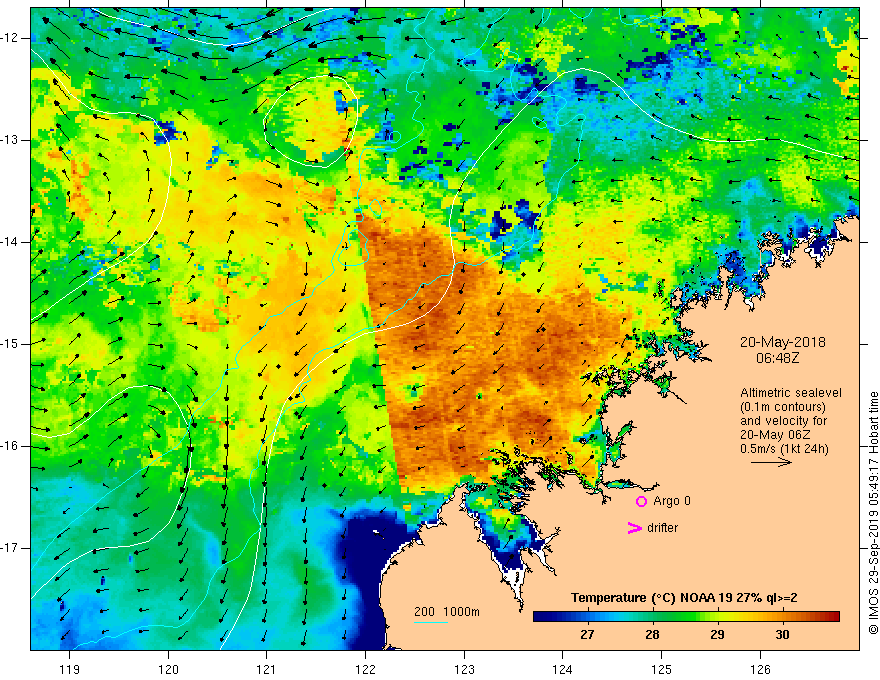Click the 126 longitude axis label
The width and height of the screenshot is (880, 680).
(760, 669)
